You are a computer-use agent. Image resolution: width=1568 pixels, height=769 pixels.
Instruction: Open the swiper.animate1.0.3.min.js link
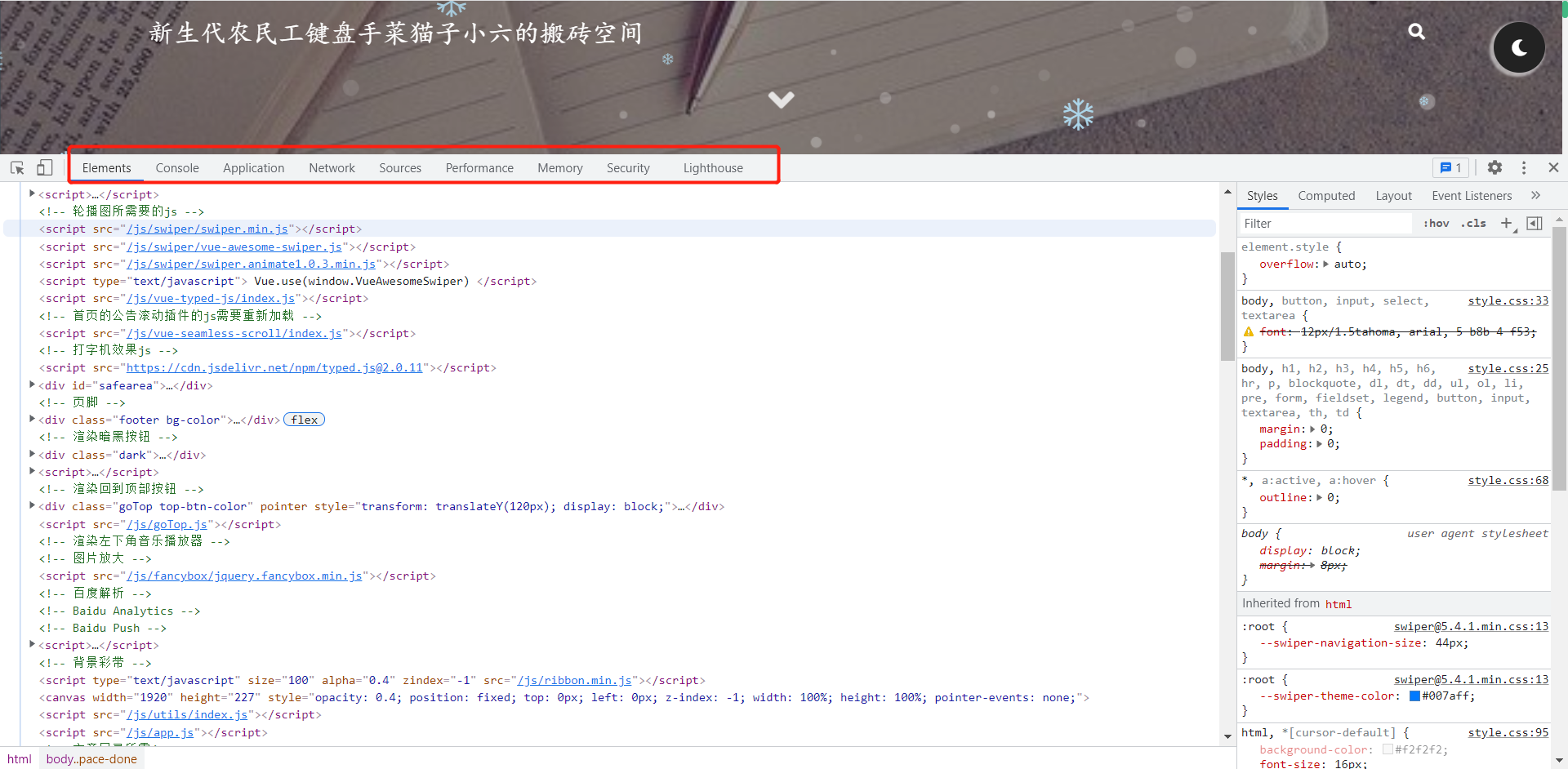coord(252,264)
